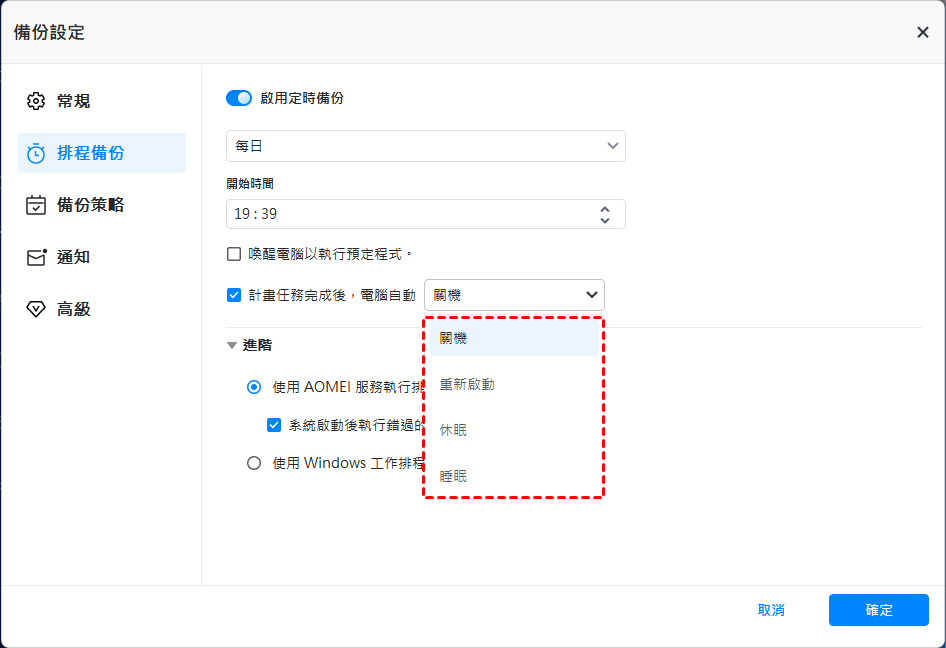
Task: Click the clock icon for 排程備份
Action: tap(36, 153)
